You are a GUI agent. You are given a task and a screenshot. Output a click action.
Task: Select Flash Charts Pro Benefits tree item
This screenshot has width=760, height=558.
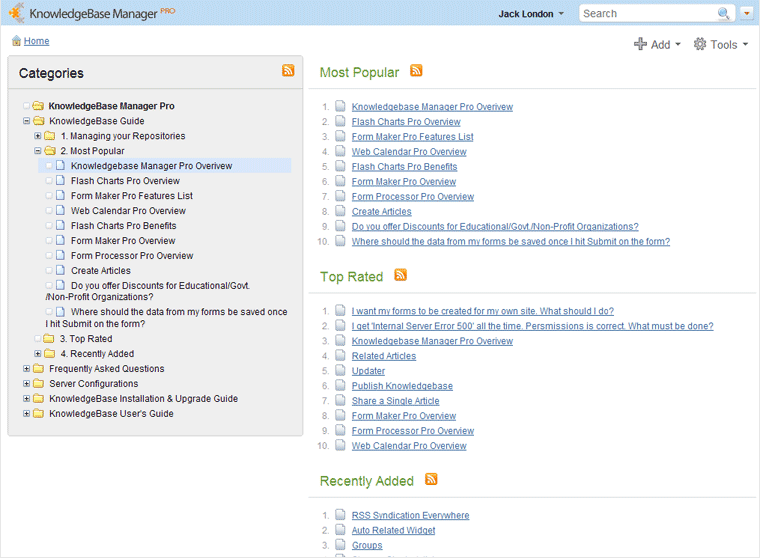pos(124,225)
